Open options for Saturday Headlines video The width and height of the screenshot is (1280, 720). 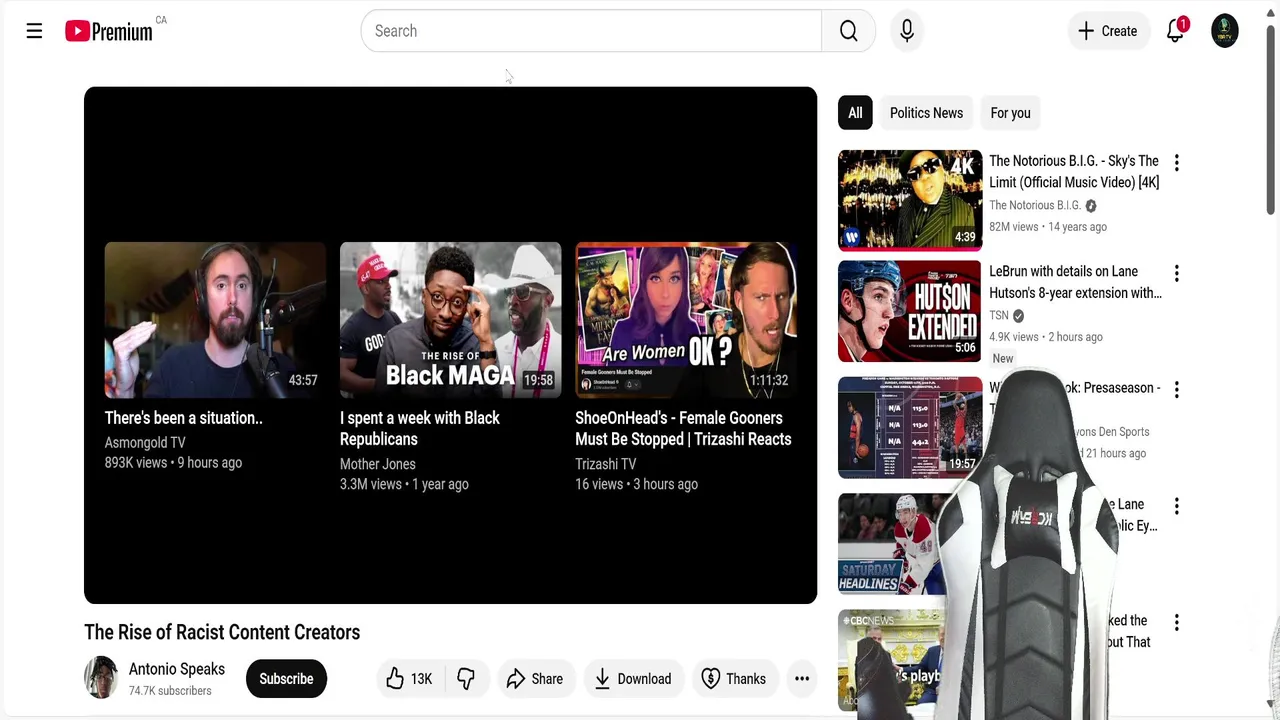pyautogui.click(x=1177, y=506)
